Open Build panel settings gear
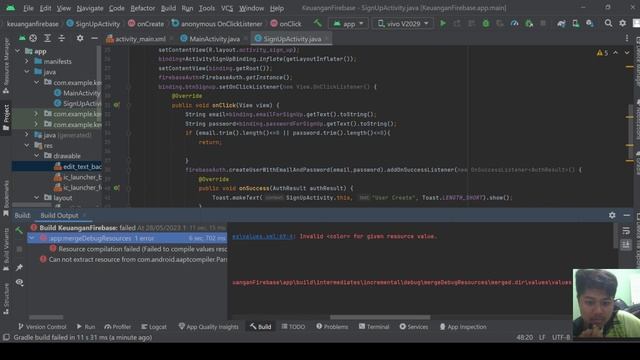Viewport: 640px width, 360px height. [x=612, y=215]
